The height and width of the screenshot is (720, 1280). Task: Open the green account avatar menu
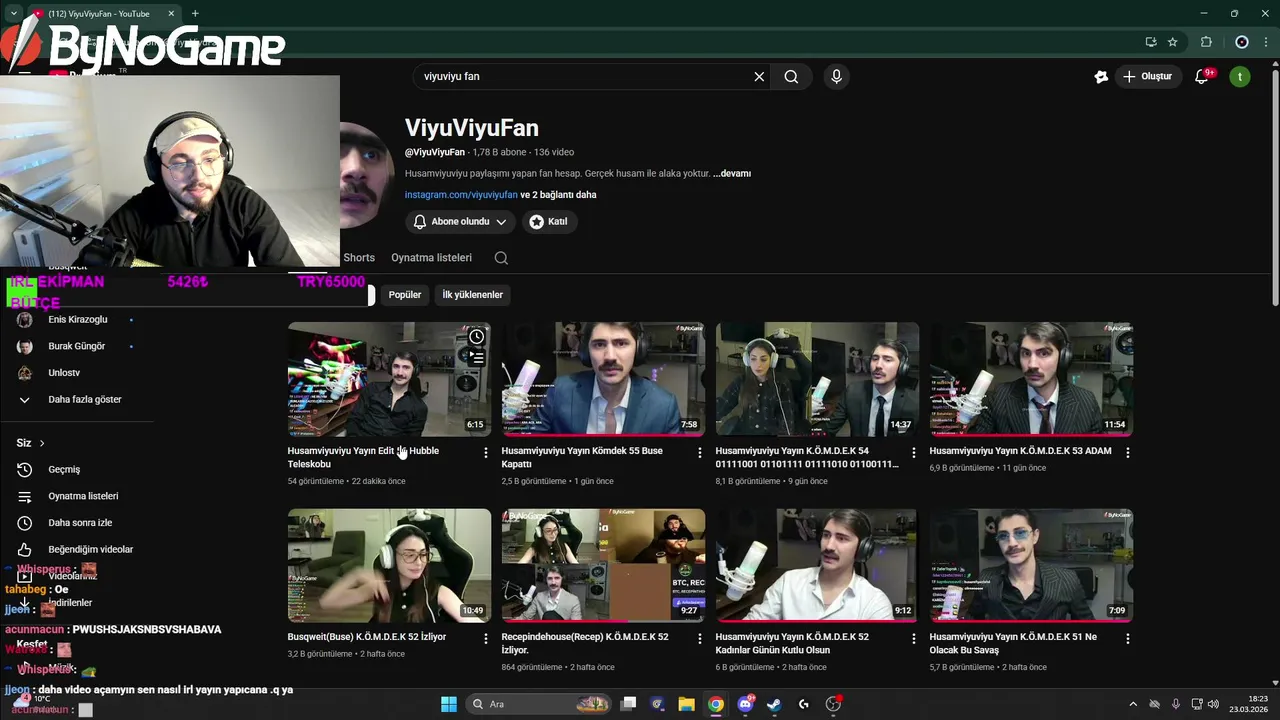pyautogui.click(x=1240, y=77)
